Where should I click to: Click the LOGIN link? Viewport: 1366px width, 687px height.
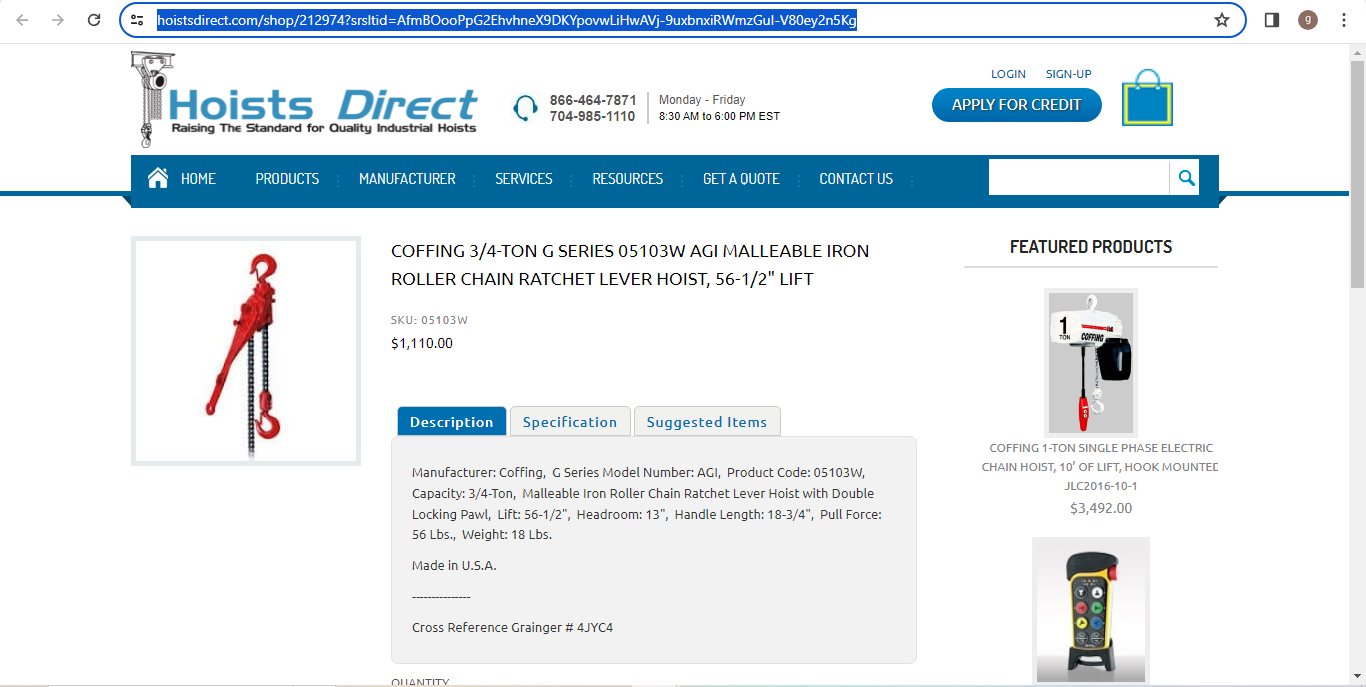click(1008, 74)
